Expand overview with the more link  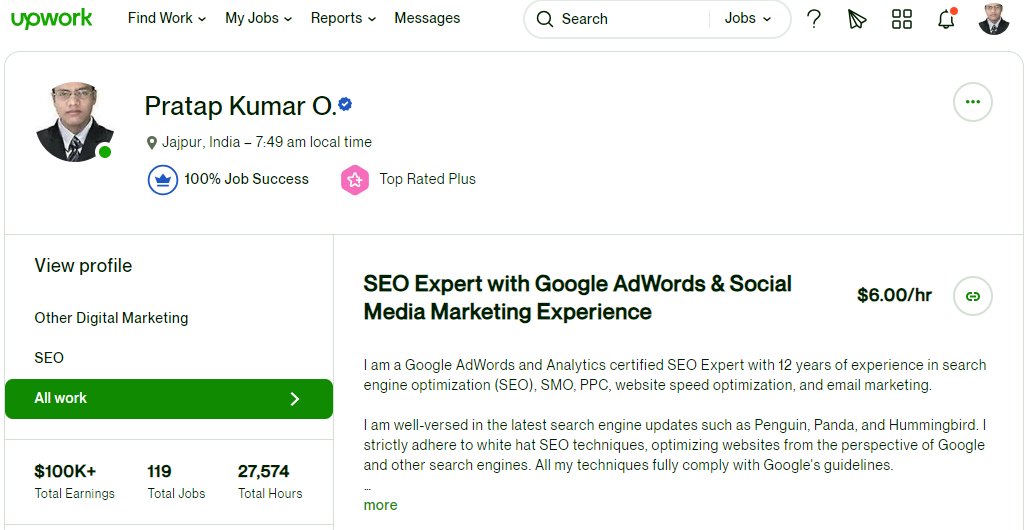click(381, 505)
